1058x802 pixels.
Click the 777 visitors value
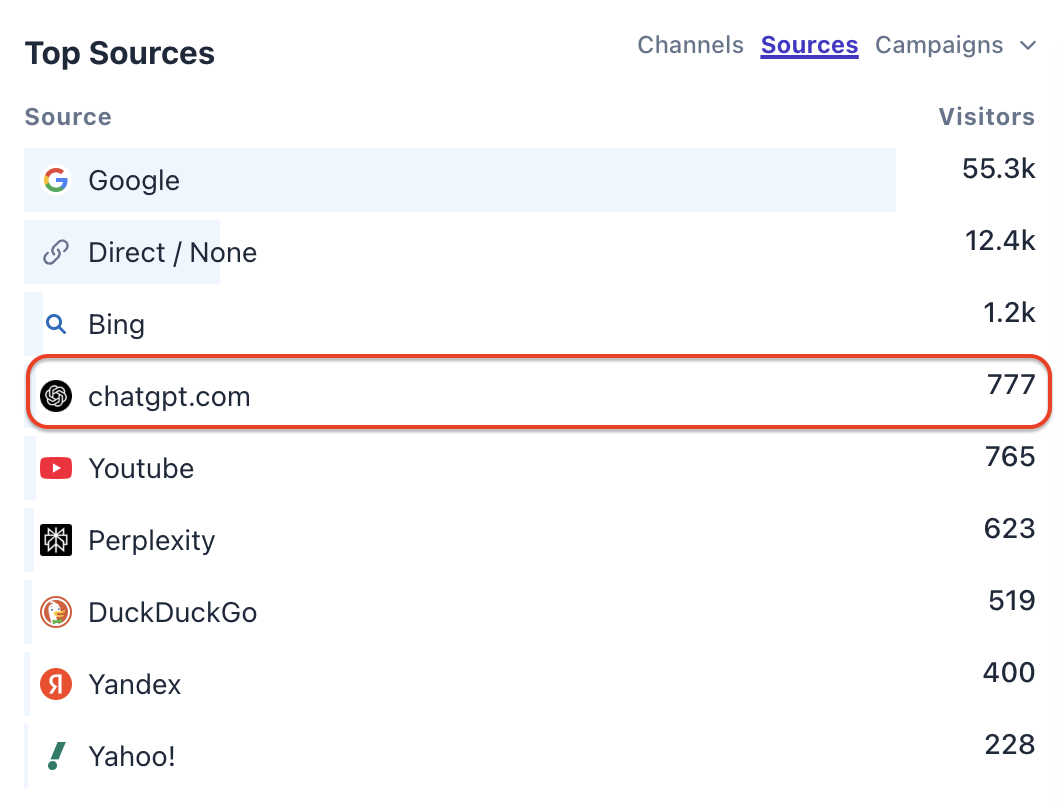1011,384
